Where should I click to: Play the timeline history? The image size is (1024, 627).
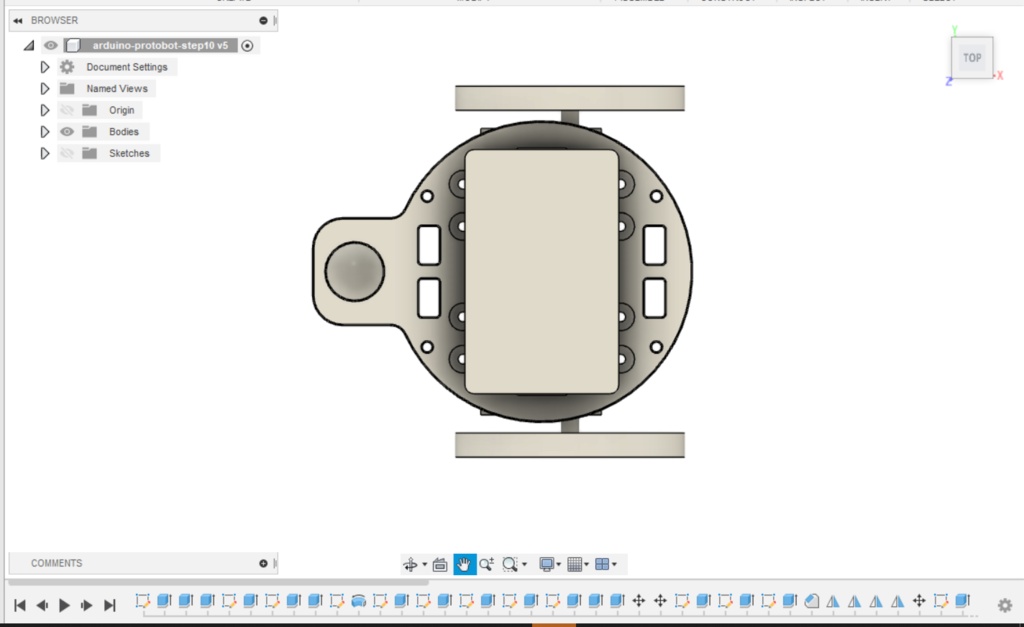coord(64,605)
